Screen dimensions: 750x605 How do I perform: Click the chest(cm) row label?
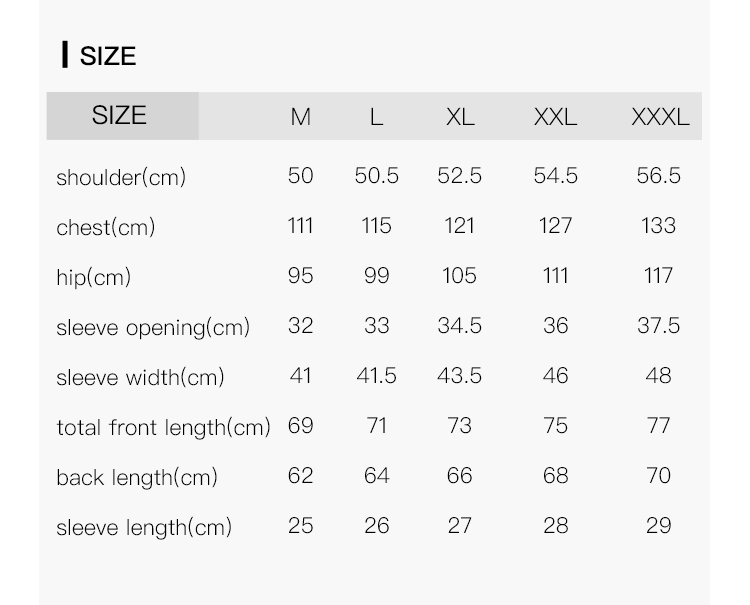pyautogui.click(x=106, y=228)
